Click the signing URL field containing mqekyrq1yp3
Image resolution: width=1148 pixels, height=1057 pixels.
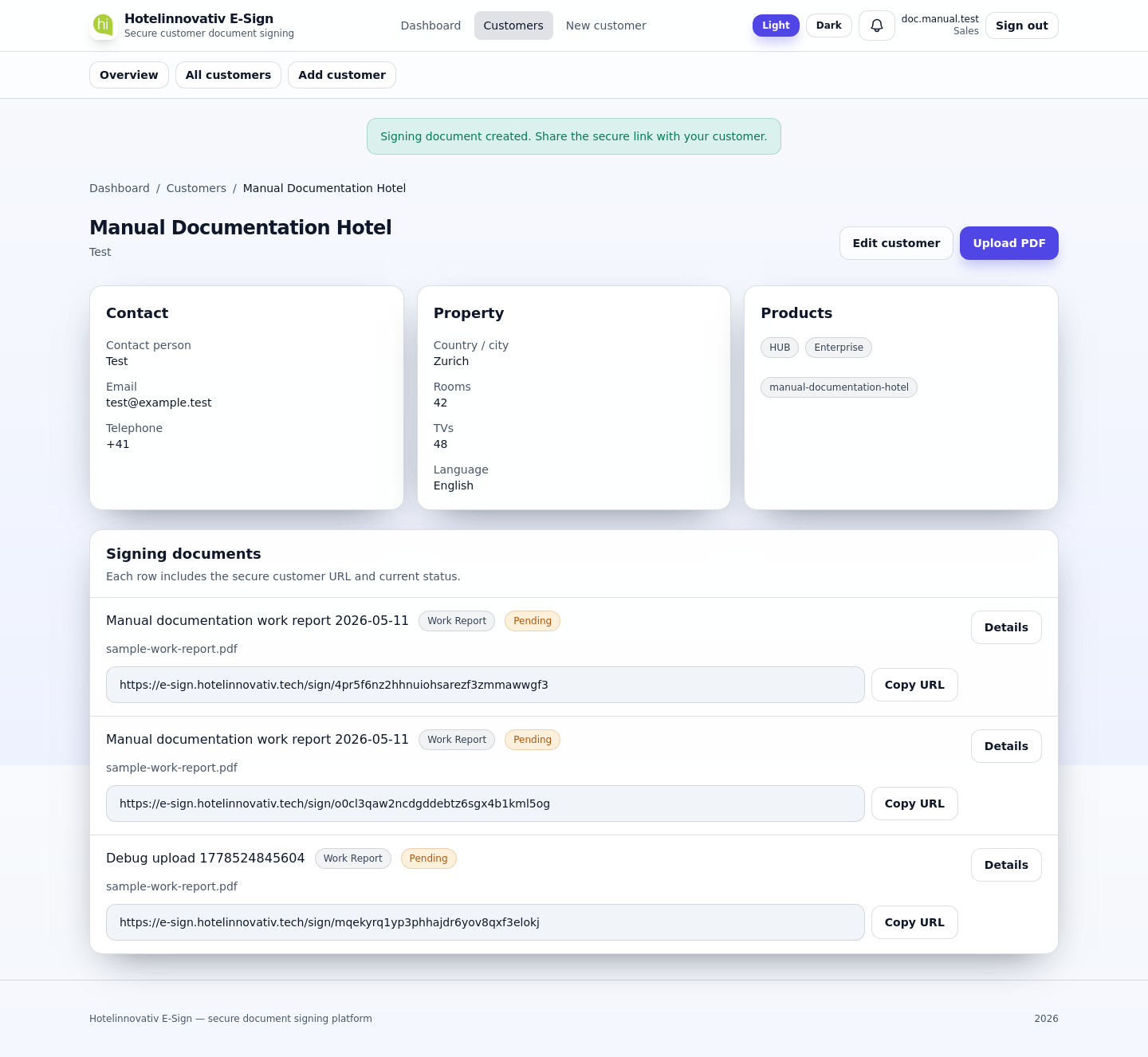click(486, 922)
